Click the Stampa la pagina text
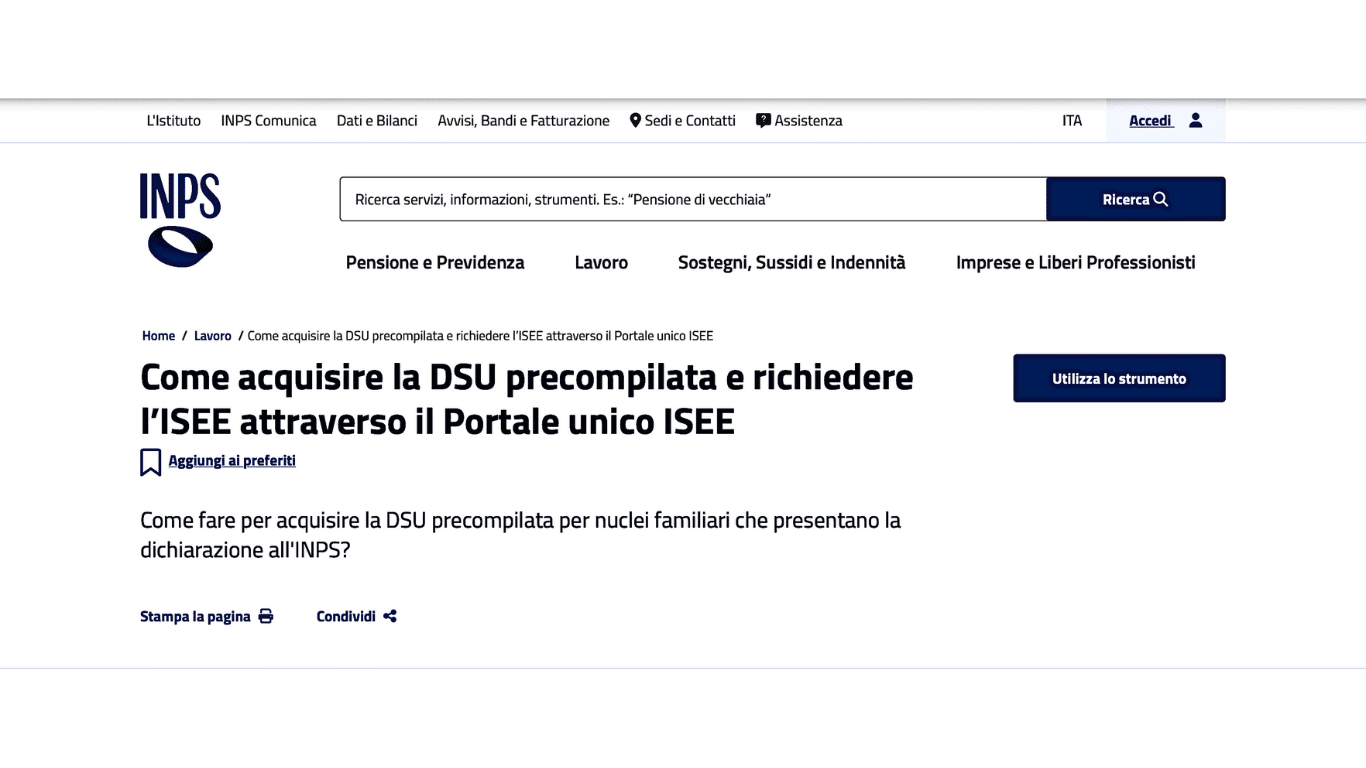The image size is (1366, 768). [195, 616]
